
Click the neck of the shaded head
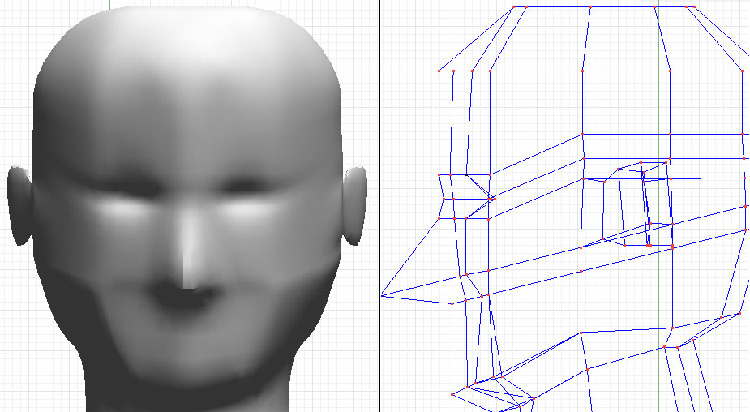click(185, 398)
